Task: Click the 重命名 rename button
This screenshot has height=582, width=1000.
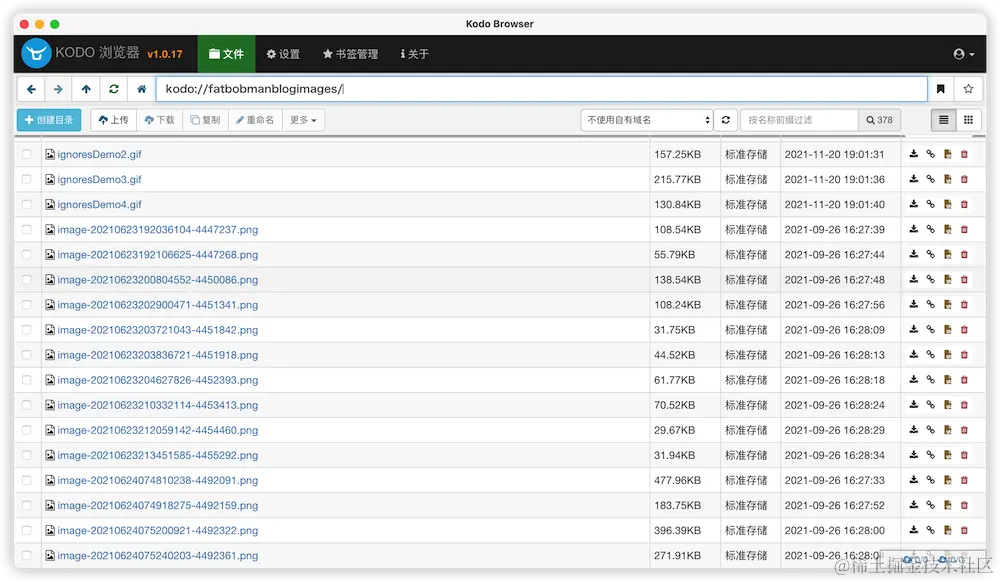Action: point(255,120)
